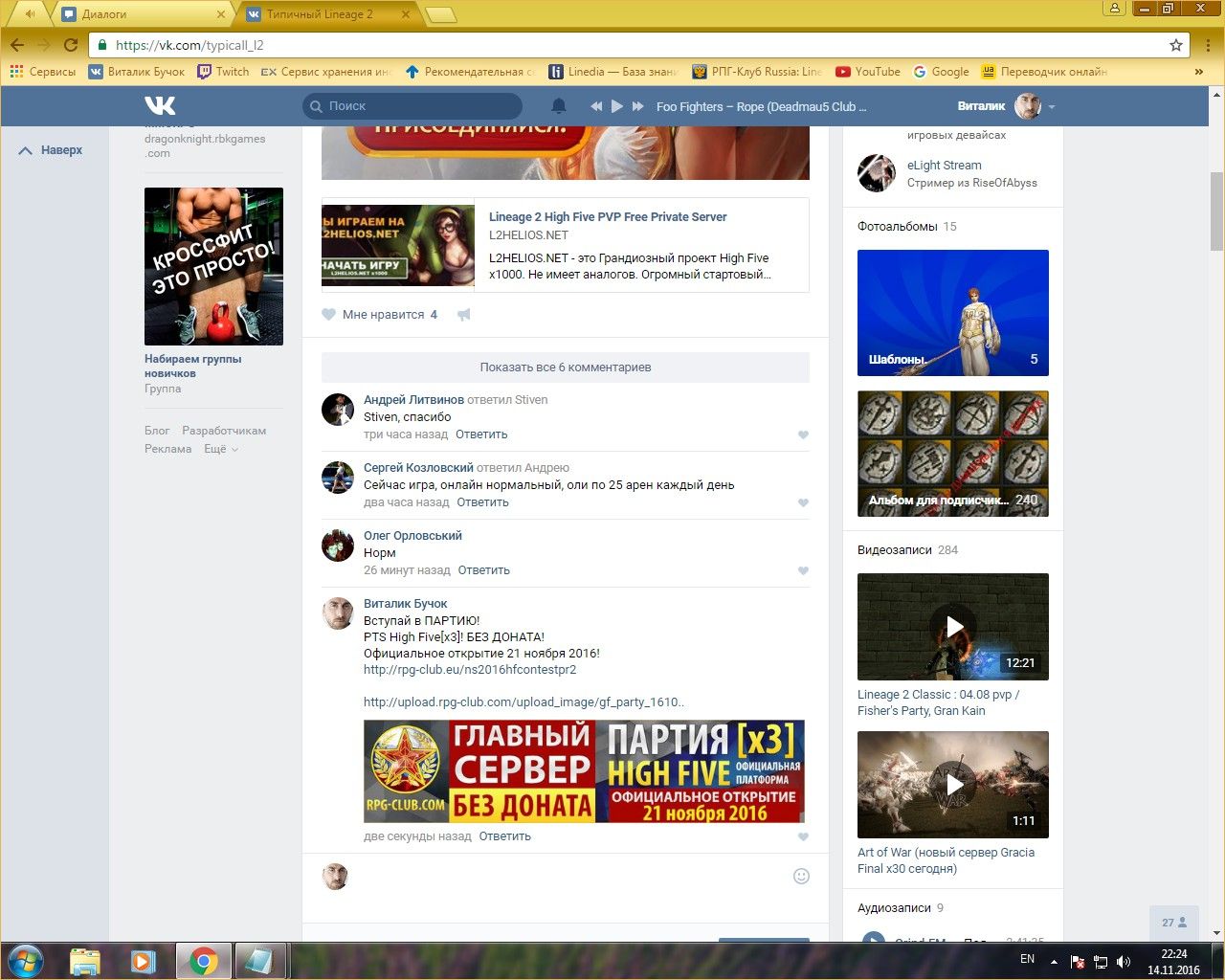Viewport: 1225px width, 980px height.
Task: Open a new browser tab
Action: [x=439, y=14]
